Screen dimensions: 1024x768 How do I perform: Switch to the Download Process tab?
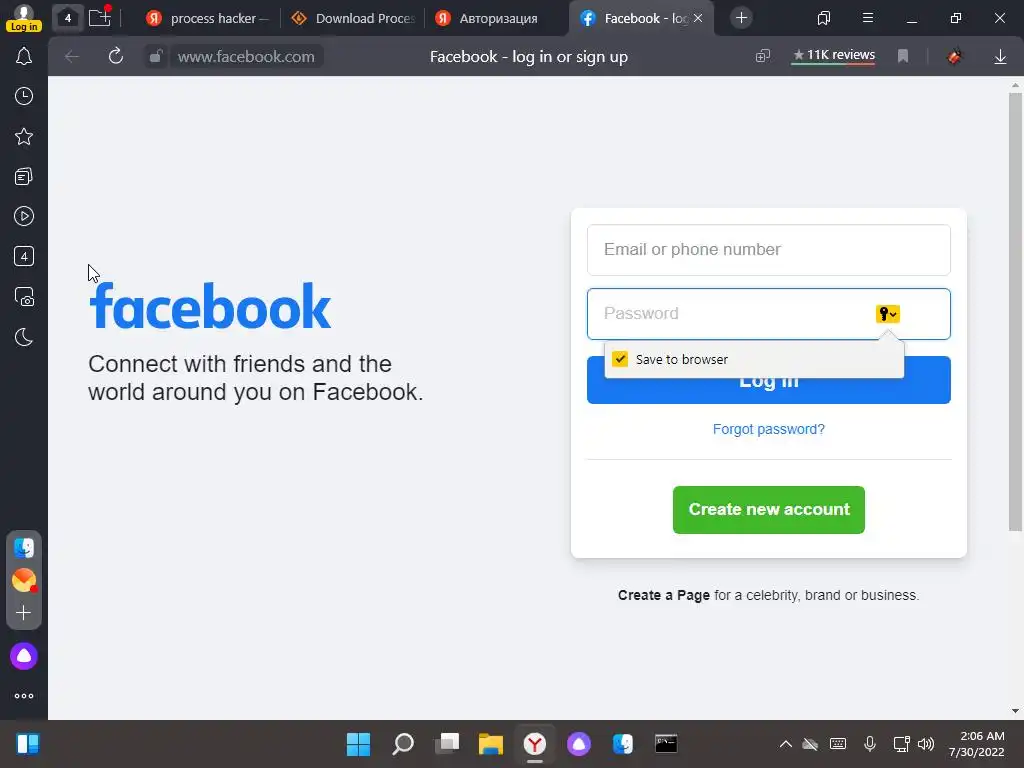tap(353, 18)
